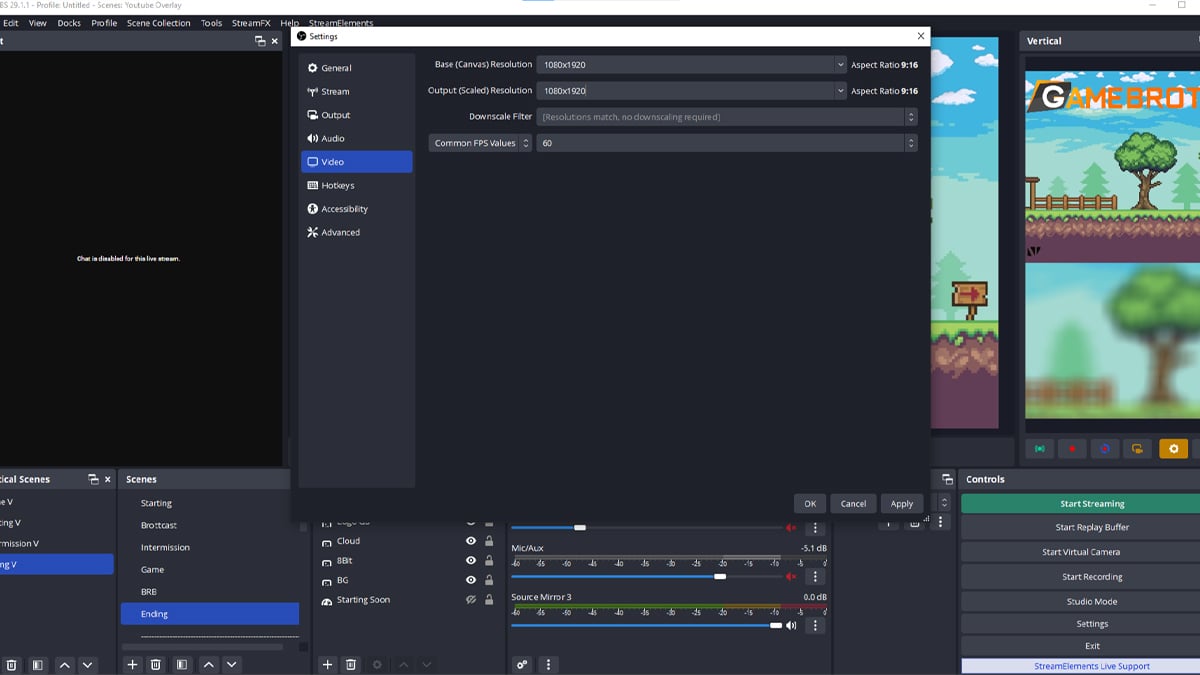Click StreamElements Live Support
1200x675 pixels.
pyautogui.click(x=1090, y=665)
